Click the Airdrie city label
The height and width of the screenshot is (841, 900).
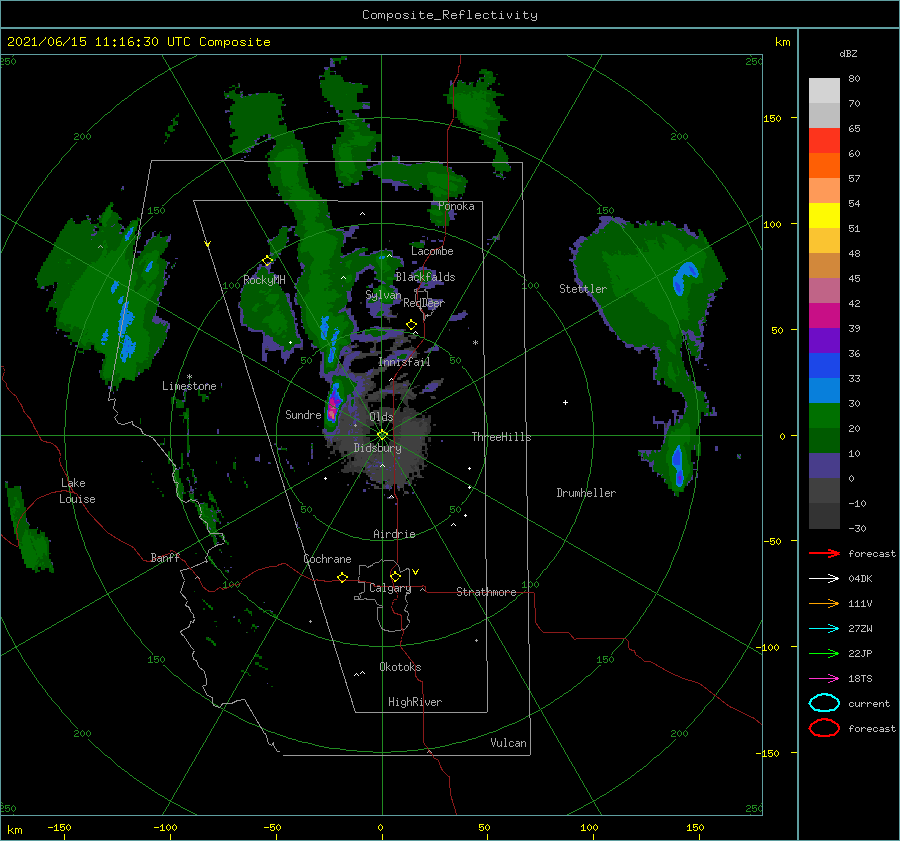(x=394, y=534)
